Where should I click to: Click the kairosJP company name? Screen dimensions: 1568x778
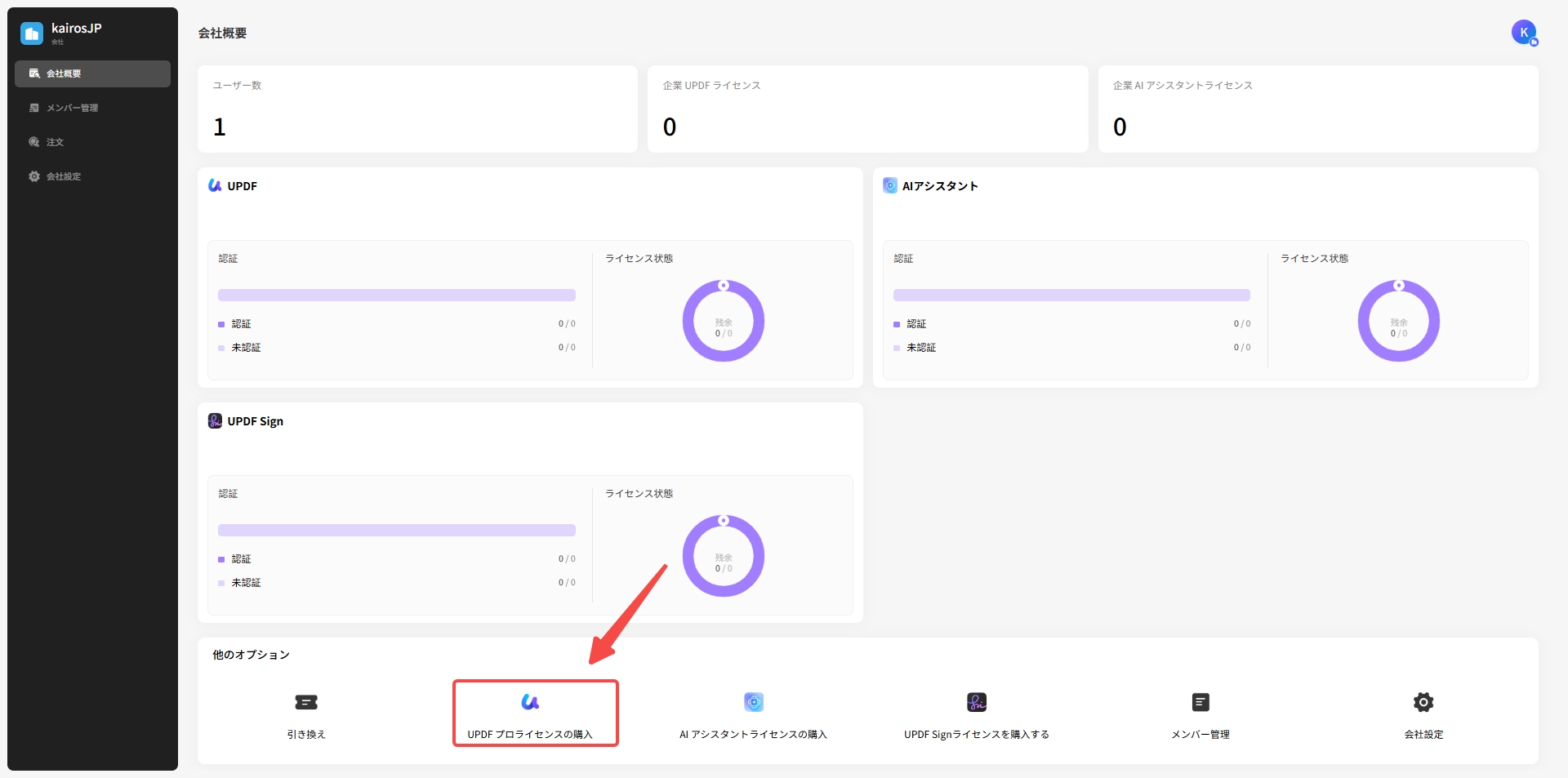click(77, 28)
